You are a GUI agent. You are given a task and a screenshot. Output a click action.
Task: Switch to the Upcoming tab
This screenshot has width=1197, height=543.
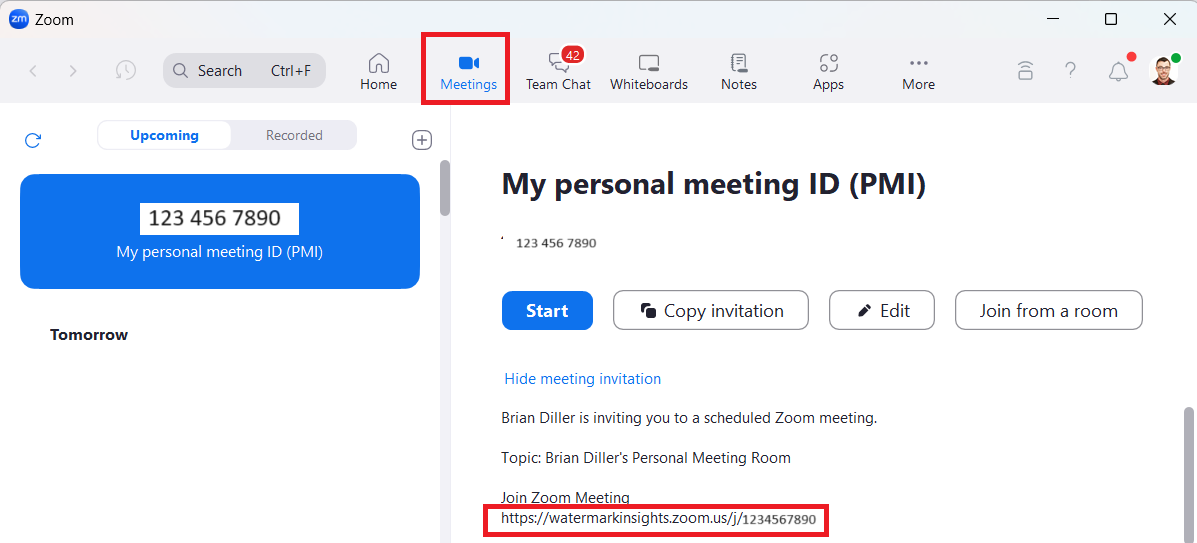click(164, 135)
